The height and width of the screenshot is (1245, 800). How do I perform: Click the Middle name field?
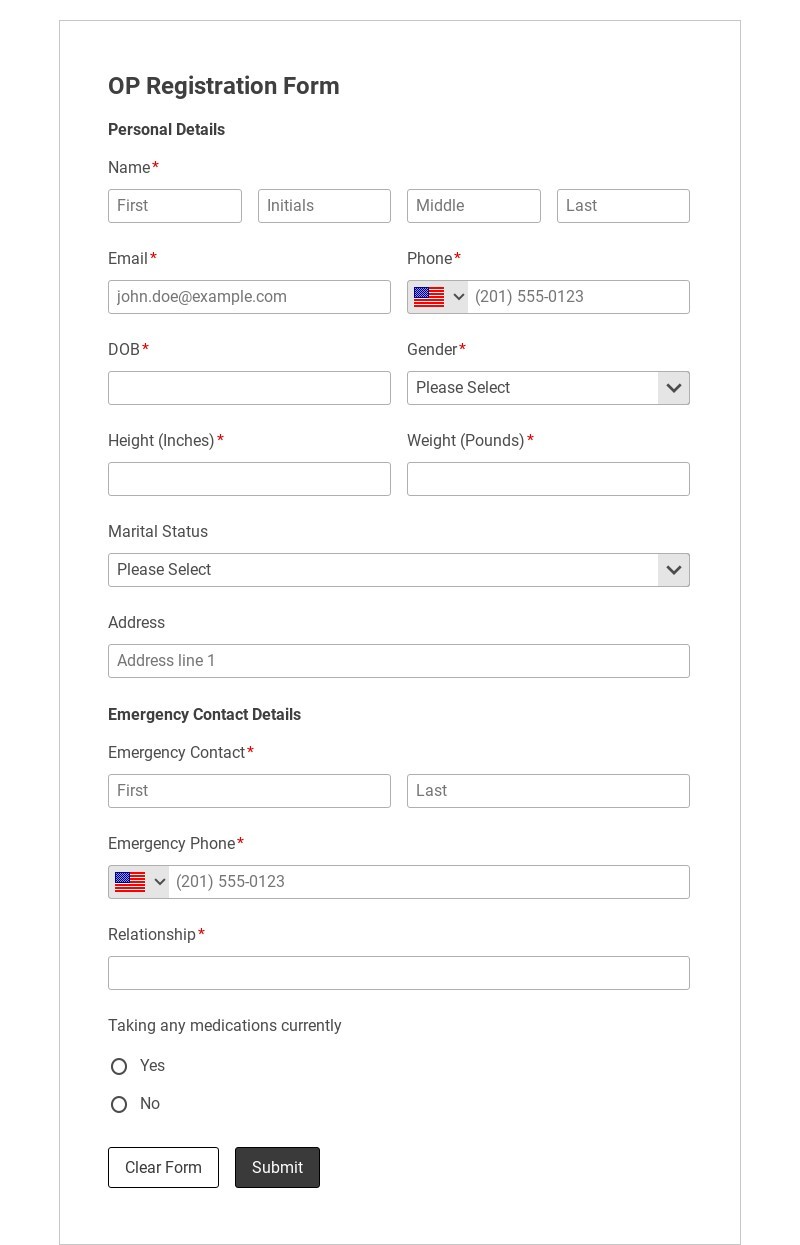(473, 206)
